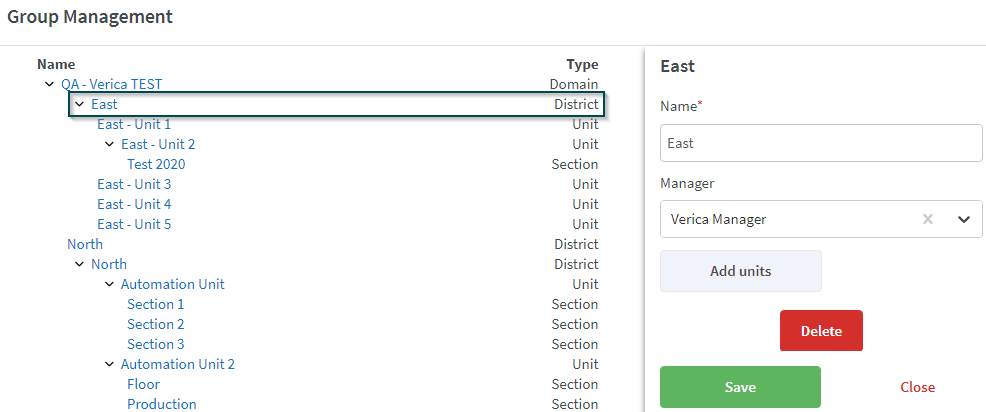Select the Production section

[162, 404]
